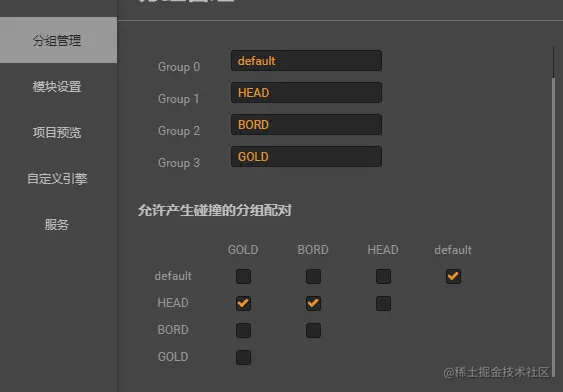The height and width of the screenshot is (392, 563).
Task: Click the 'Group 0' label
Action: tap(179, 67)
